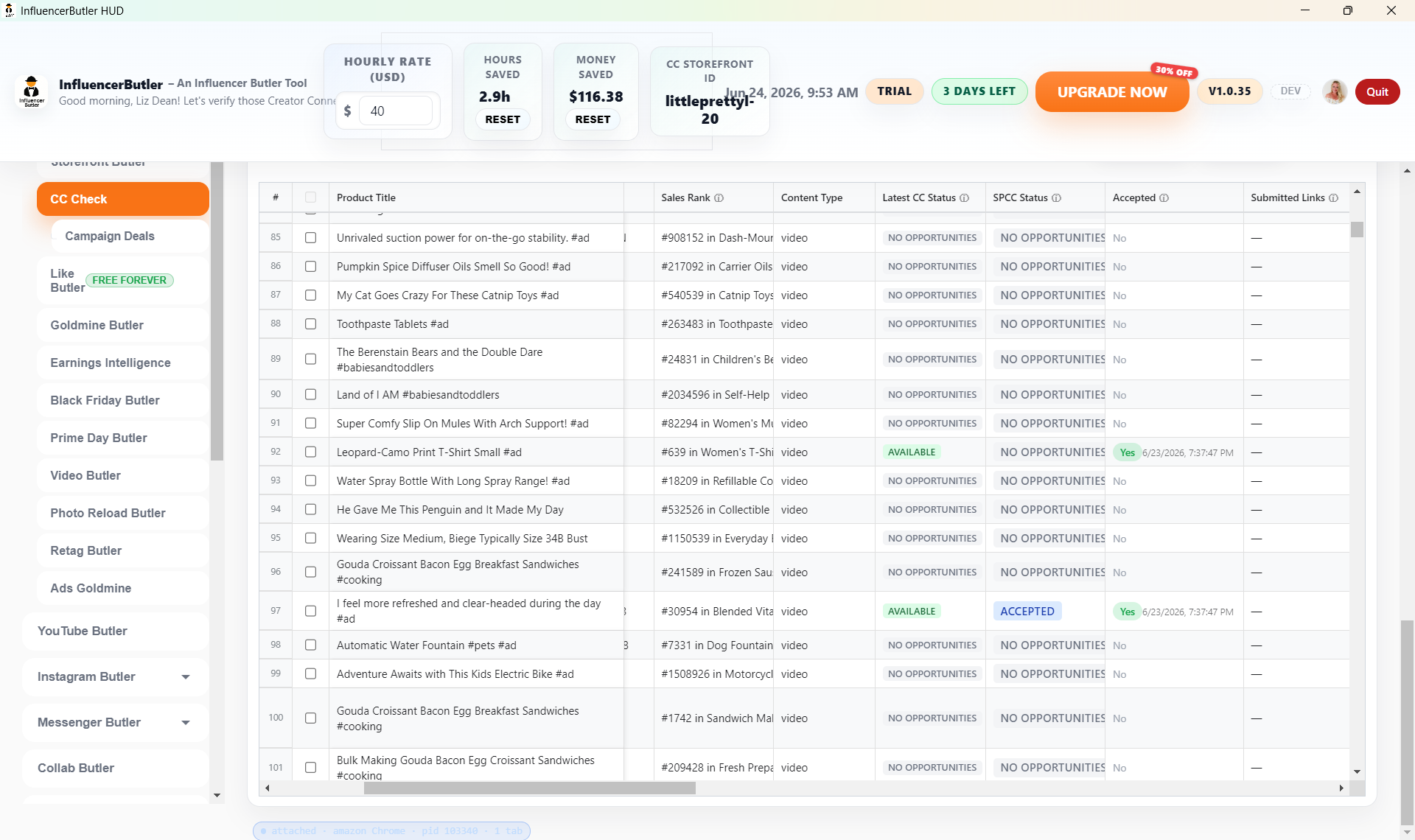This screenshot has width=1415, height=840.
Task: Check row 100 Gouda Croissant Sandwiches checkbox
Action: pos(310,718)
